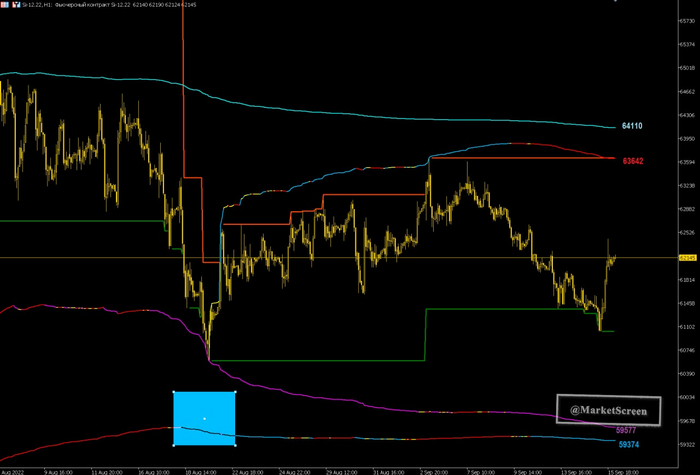Click the 29 Aug 12:00 time label
700x475 pixels.
(x=342, y=472)
